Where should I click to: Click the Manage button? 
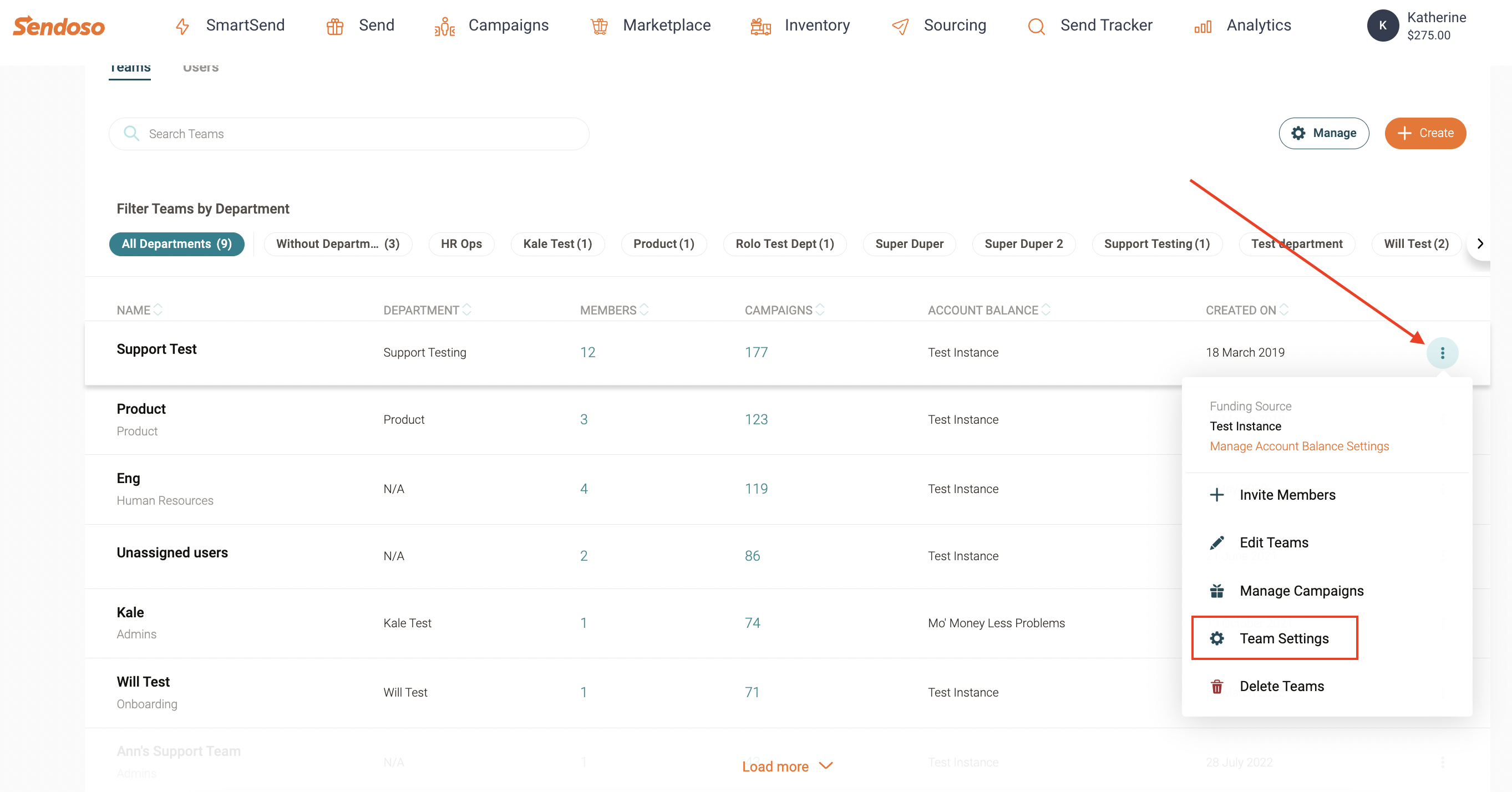click(1324, 133)
